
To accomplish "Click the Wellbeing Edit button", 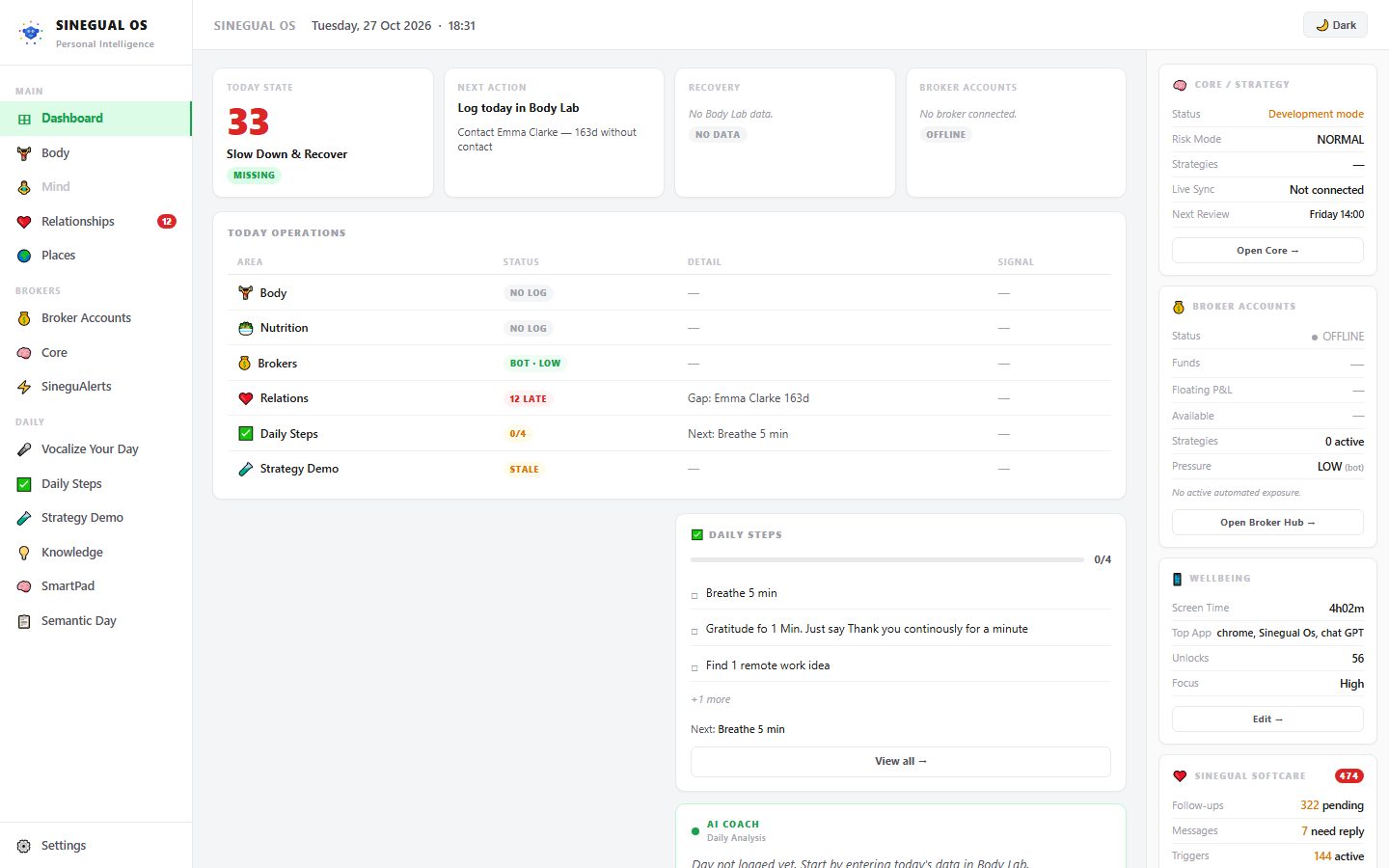I will (1267, 719).
